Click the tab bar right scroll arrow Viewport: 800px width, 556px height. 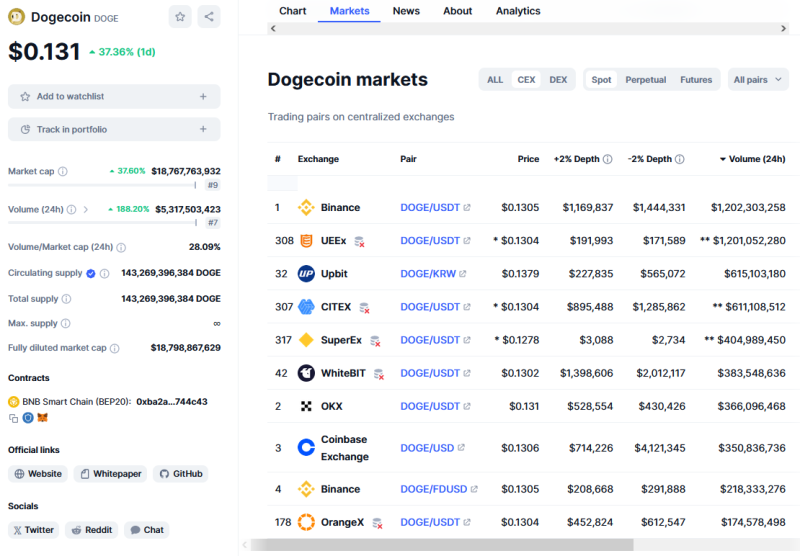click(784, 29)
